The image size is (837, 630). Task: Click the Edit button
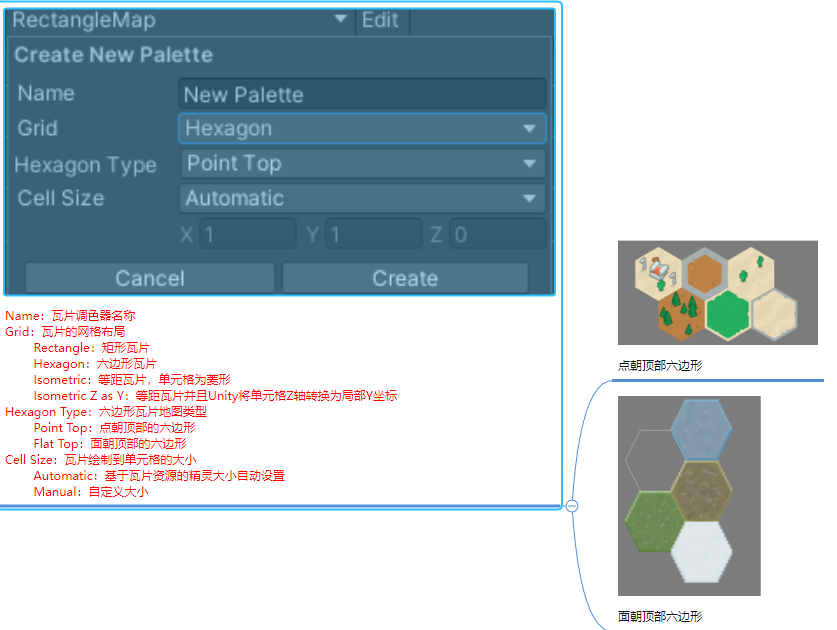[382, 19]
